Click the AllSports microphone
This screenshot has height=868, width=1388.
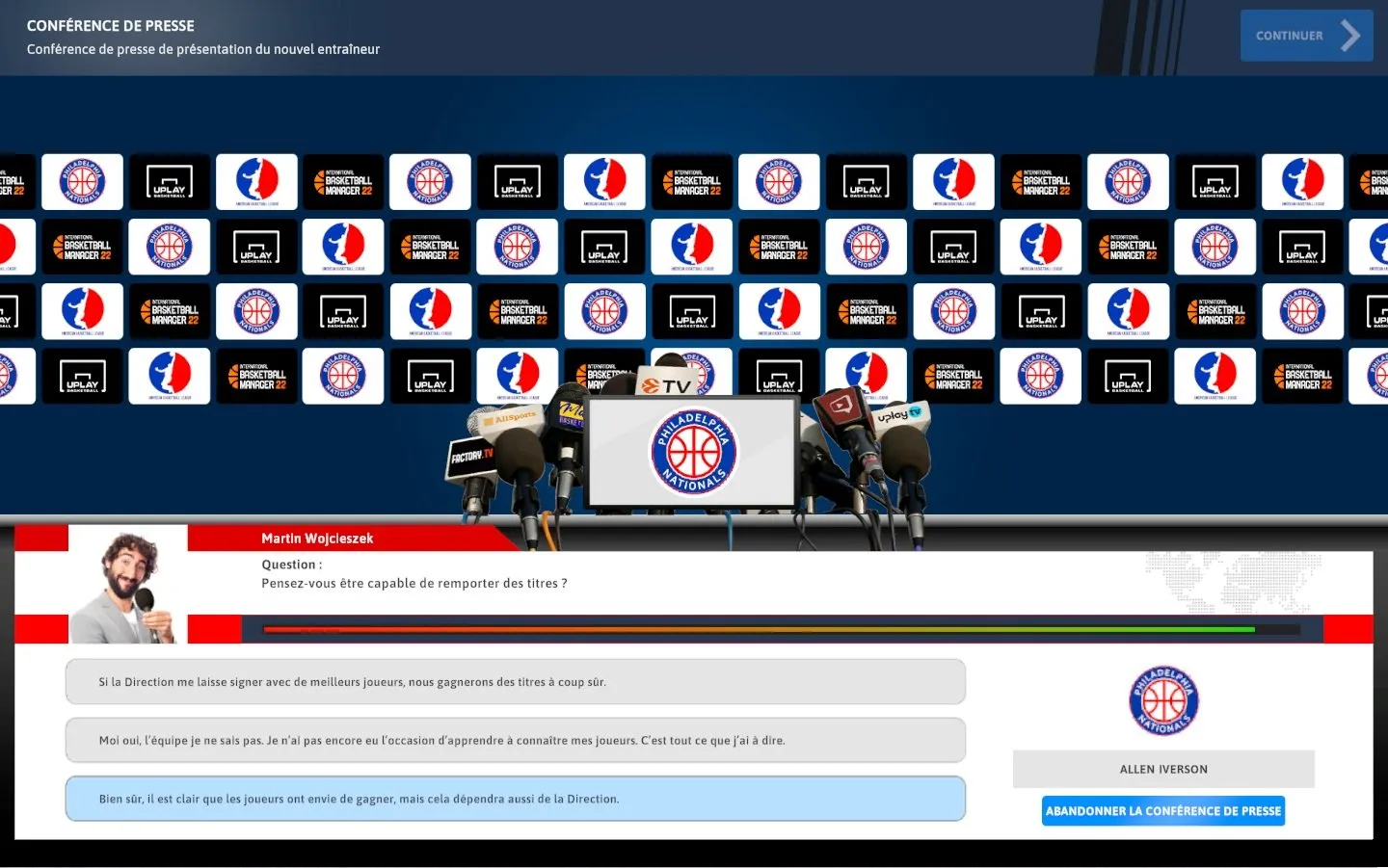click(x=510, y=419)
